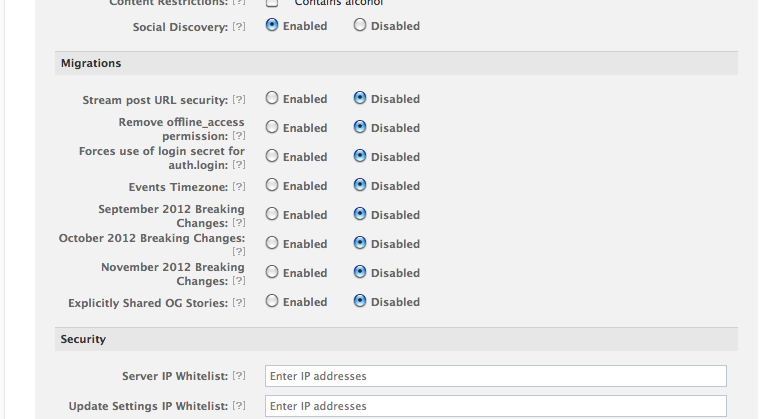The height and width of the screenshot is (419, 766).
Task: Enable Explicitly Shared OG Stories
Action: coord(272,301)
